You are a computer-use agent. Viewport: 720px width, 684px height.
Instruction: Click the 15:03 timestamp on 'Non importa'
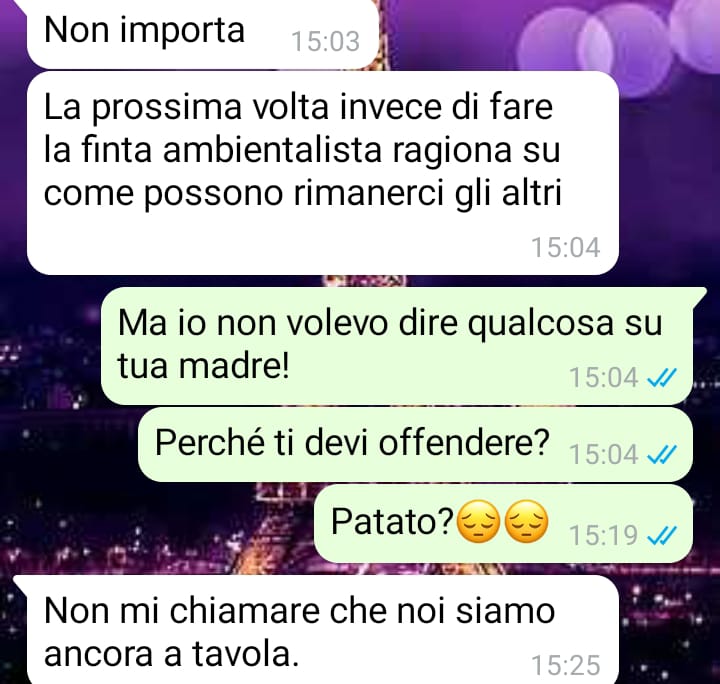(326, 41)
